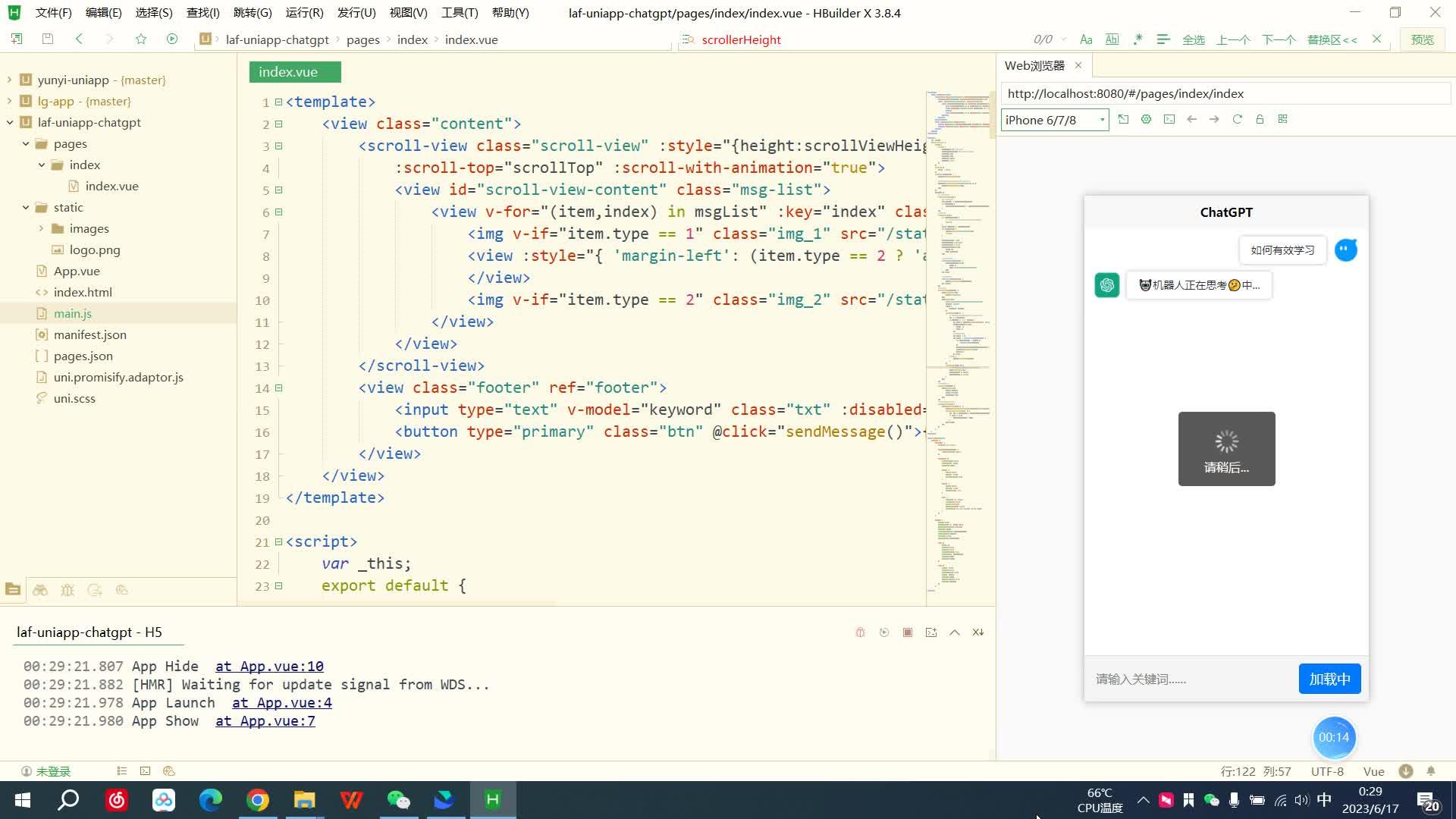The width and height of the screenshot is (1456, 819).
Task: Toggle match case Aa search option
Action: point(1086,39)
